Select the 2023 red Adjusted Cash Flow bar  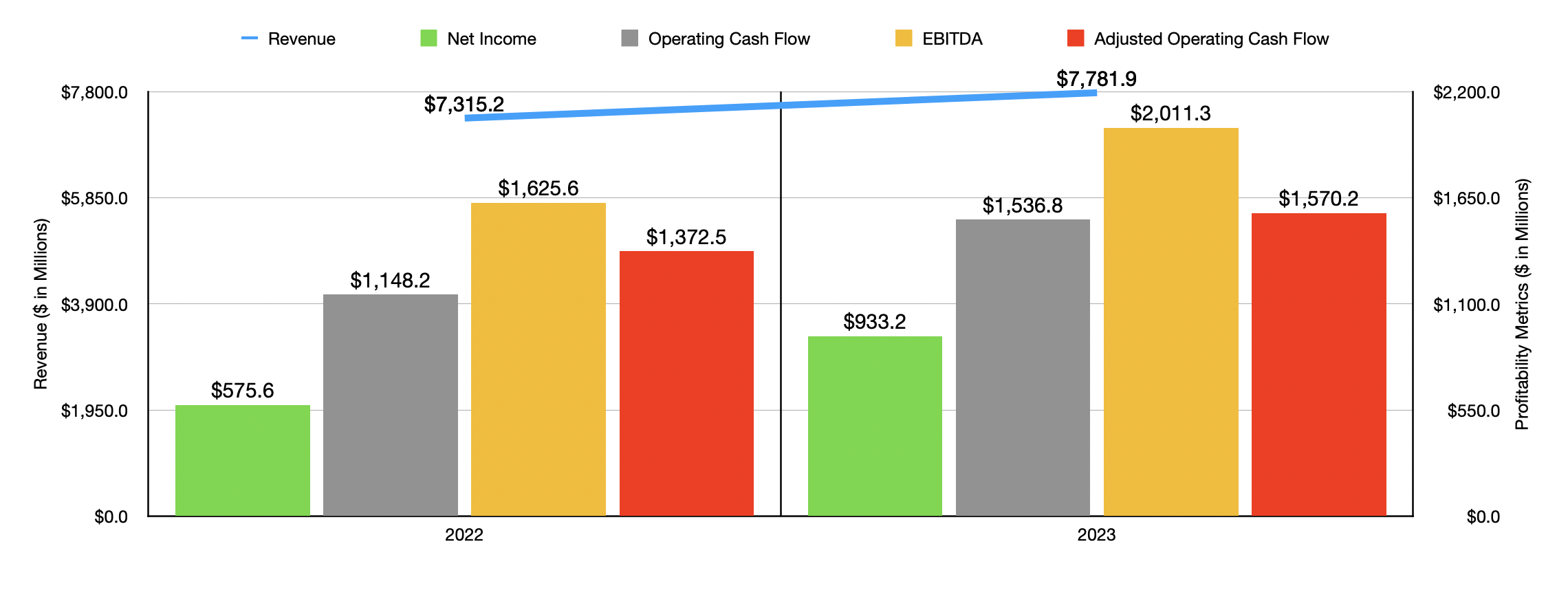1318,364
